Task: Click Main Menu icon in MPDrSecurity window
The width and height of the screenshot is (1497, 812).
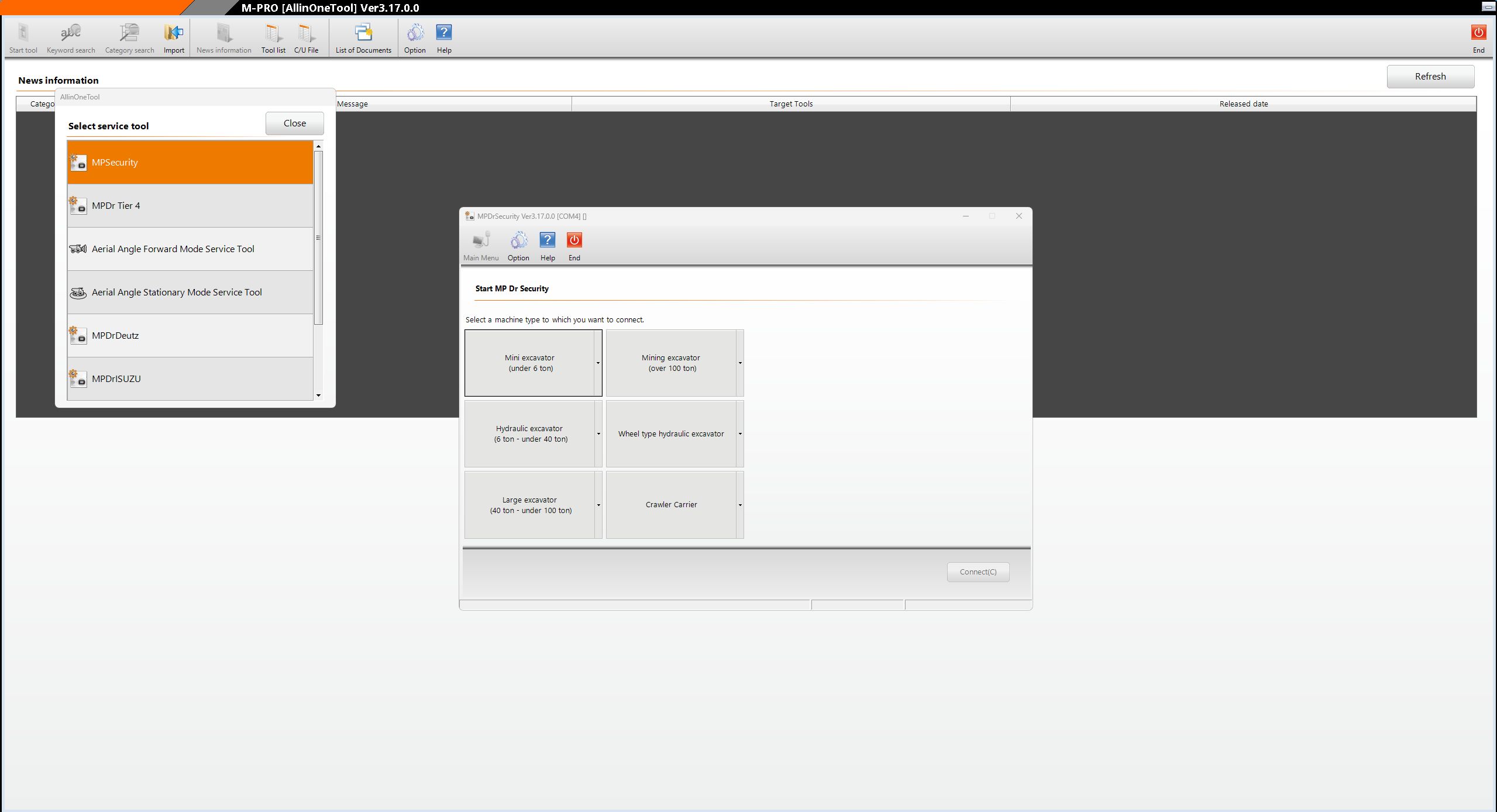Action: pos(481,246)
